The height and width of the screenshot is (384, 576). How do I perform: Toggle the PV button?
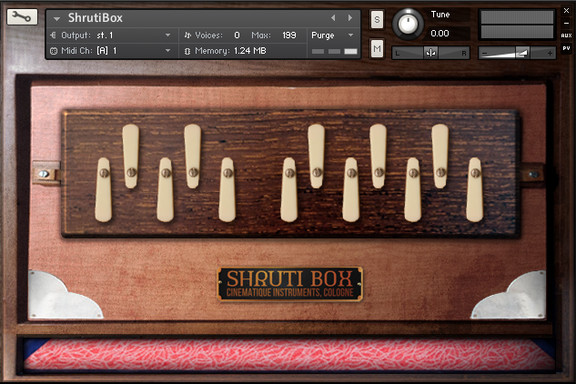tap(566, 48)
